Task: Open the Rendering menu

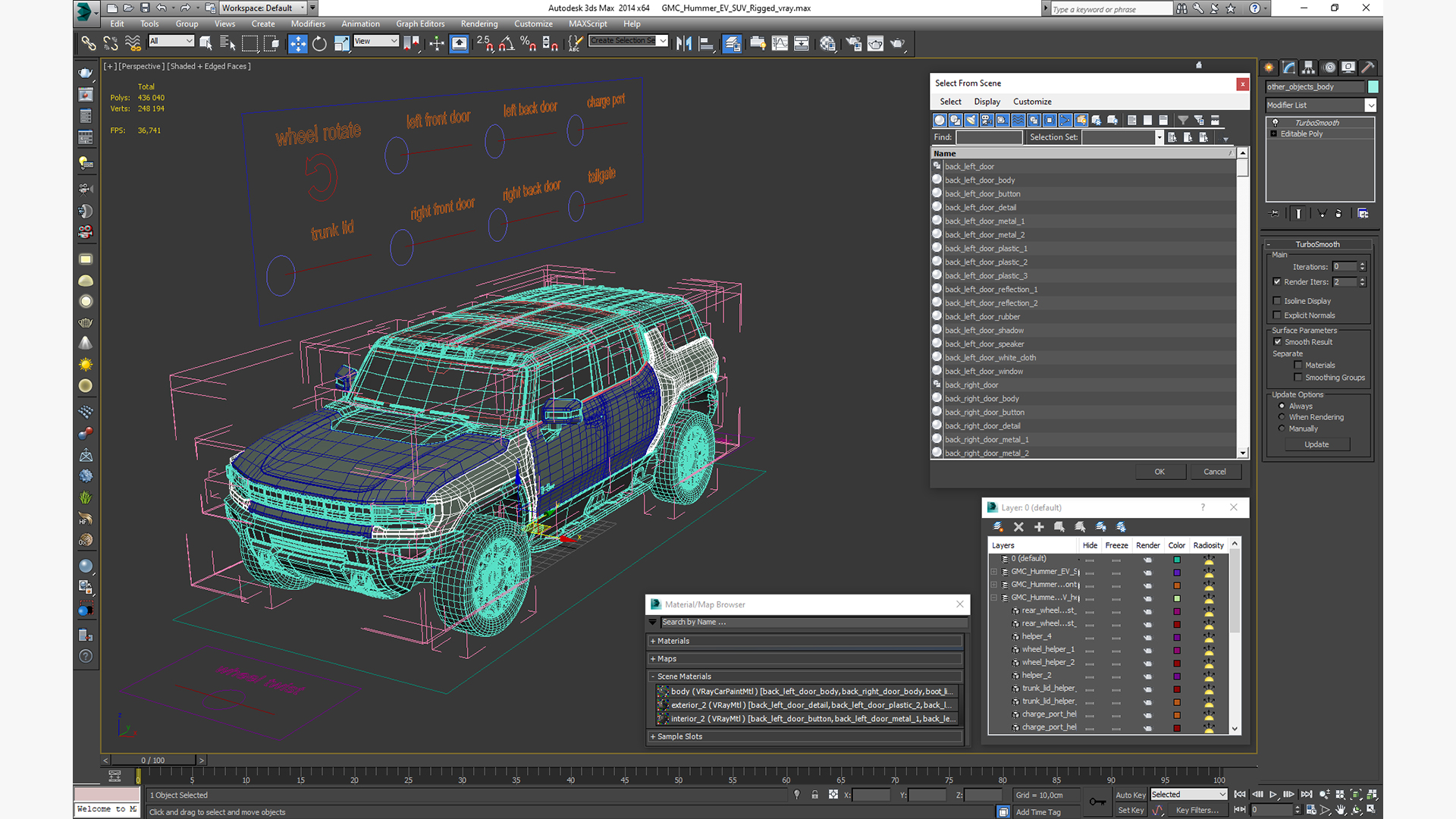Action: point(479,24)
